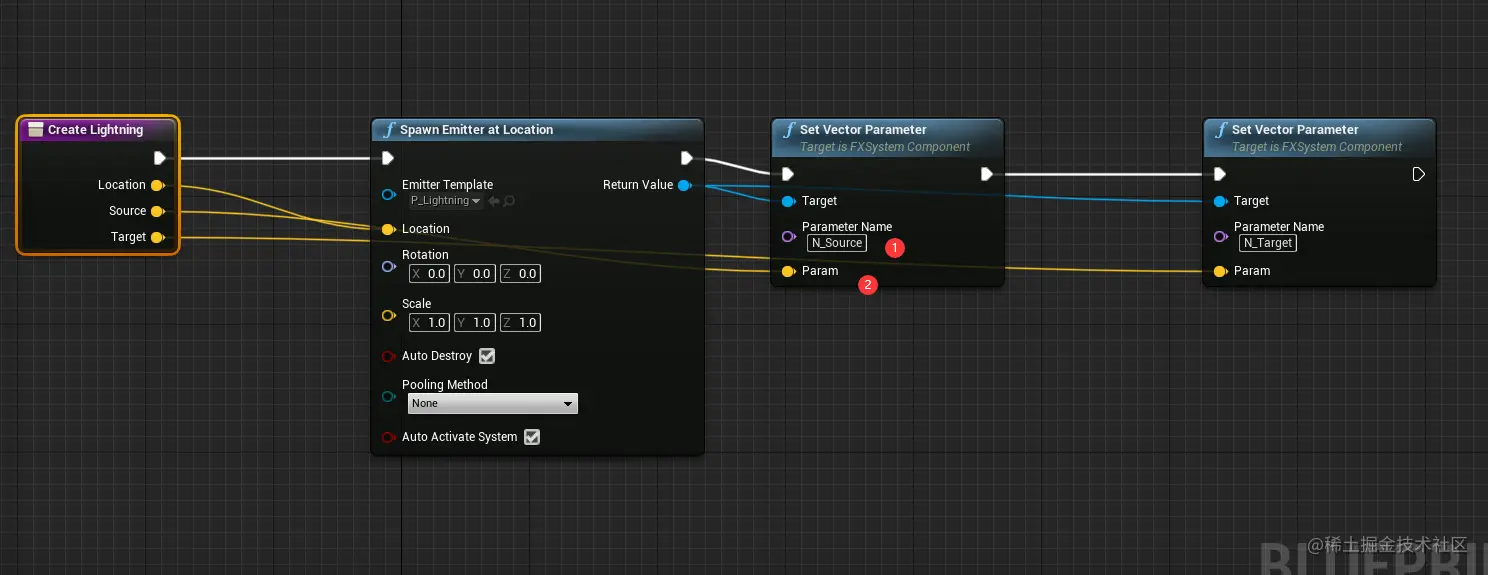Click the Location input pin on Spawn Emitter
Image resolution: width=1488 pixels, height=575 pixels.
[x=388, y=229]
